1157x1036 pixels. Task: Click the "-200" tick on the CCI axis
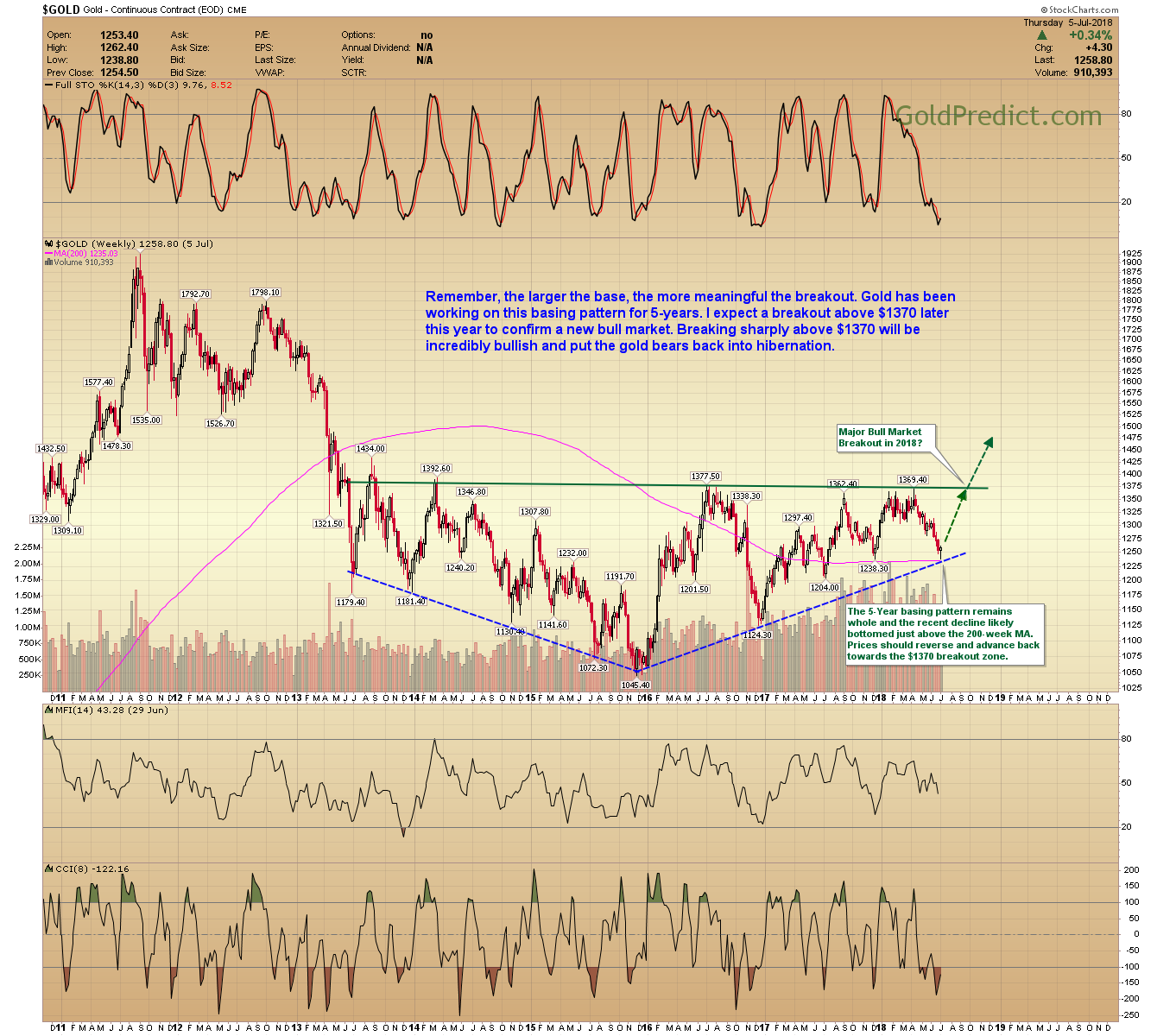[1130, 999]
